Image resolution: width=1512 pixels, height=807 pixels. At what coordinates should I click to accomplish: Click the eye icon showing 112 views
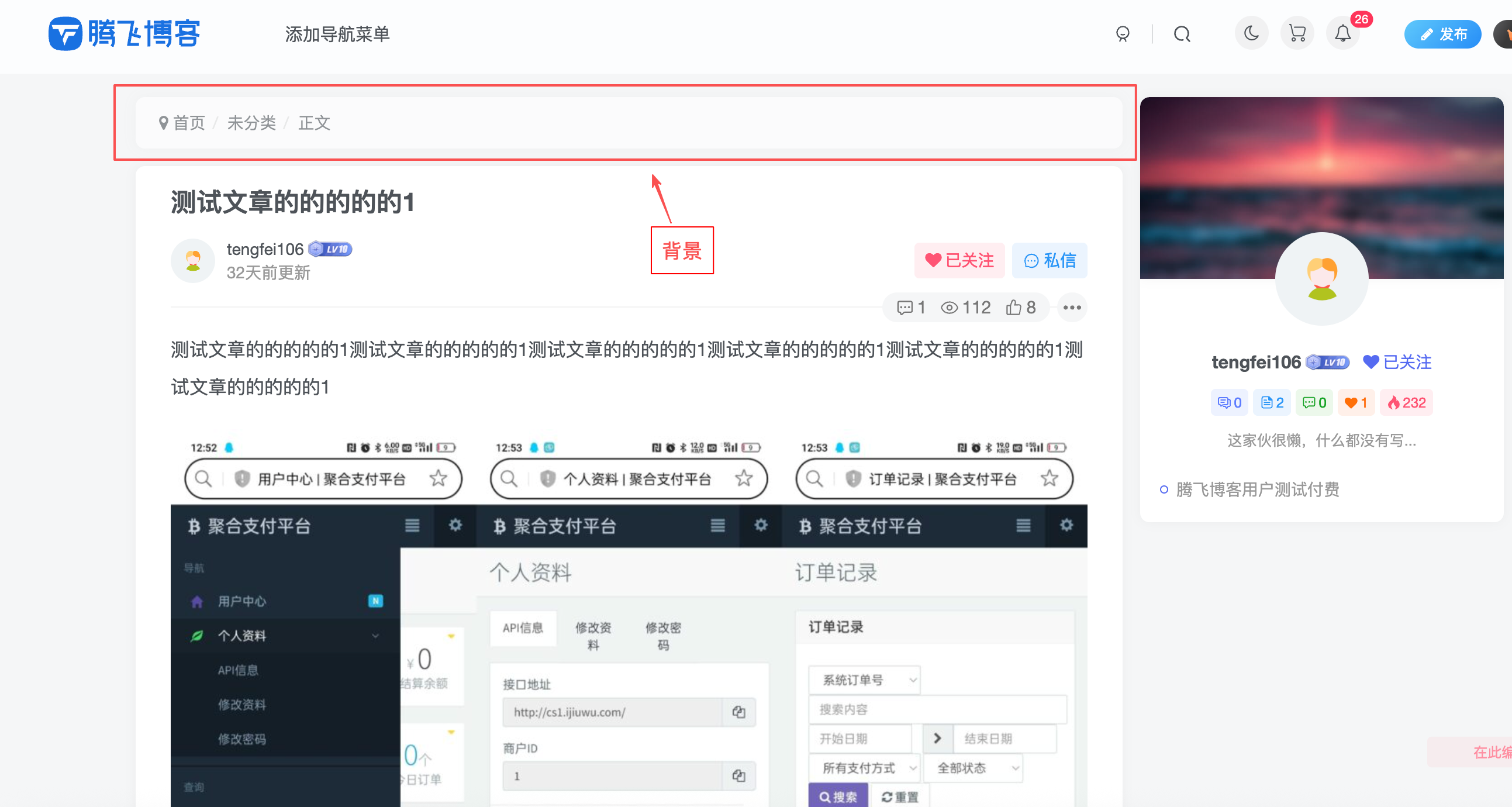point(964,307)
